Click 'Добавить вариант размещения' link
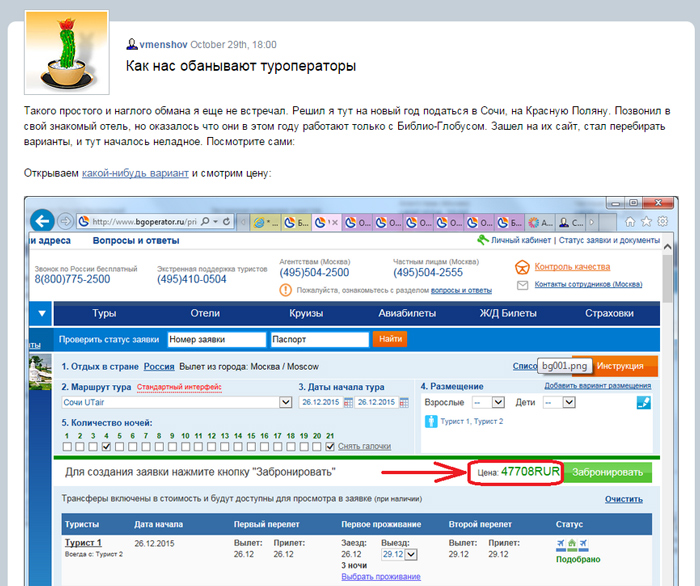 [598, 386]
